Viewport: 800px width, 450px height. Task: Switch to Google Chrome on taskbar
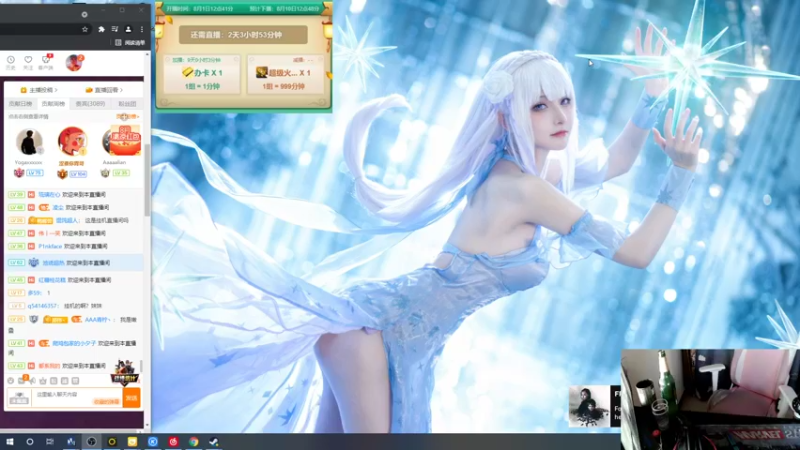coord(193,442)
